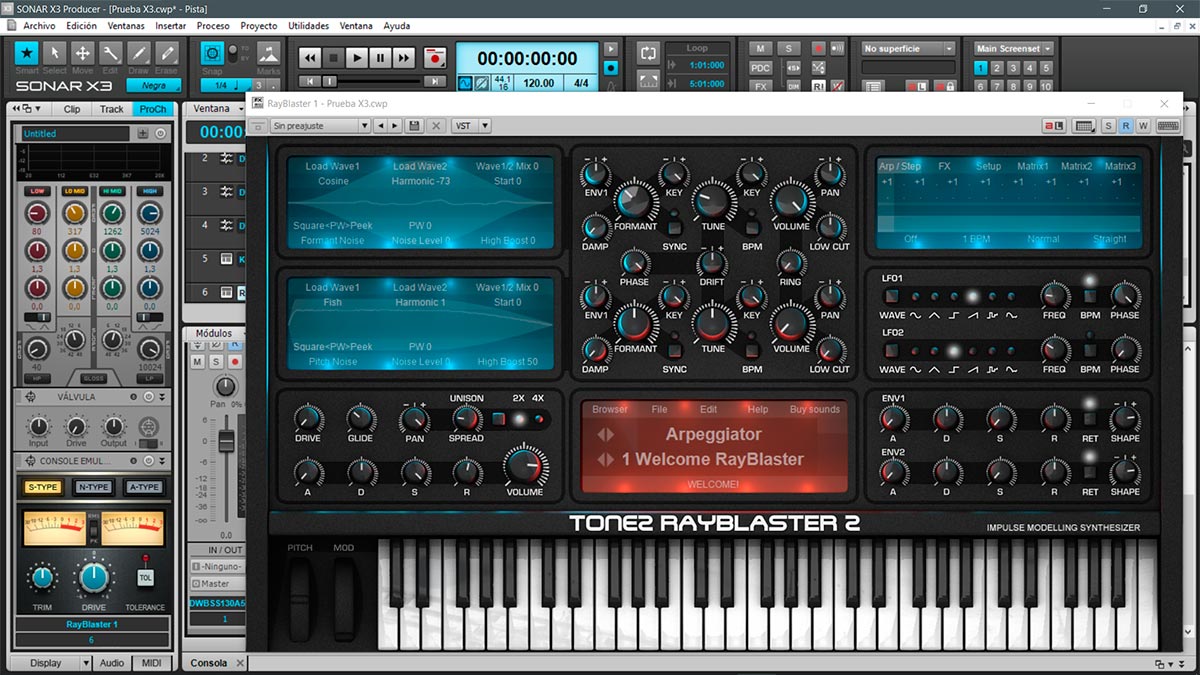
Task: Click the Pause transport button
Action: pos(380,58)
